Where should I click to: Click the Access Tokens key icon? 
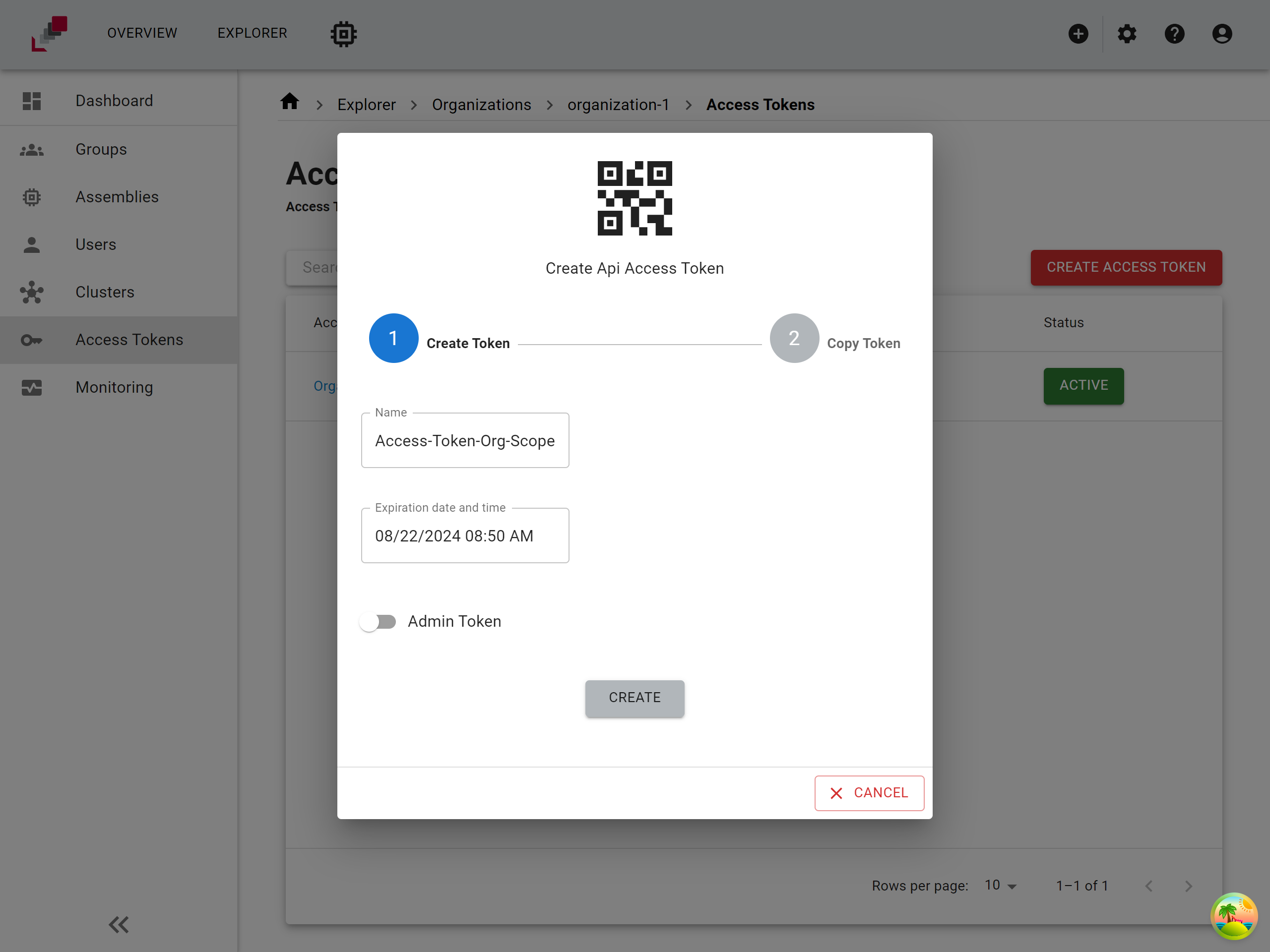[x=32, y=340]
